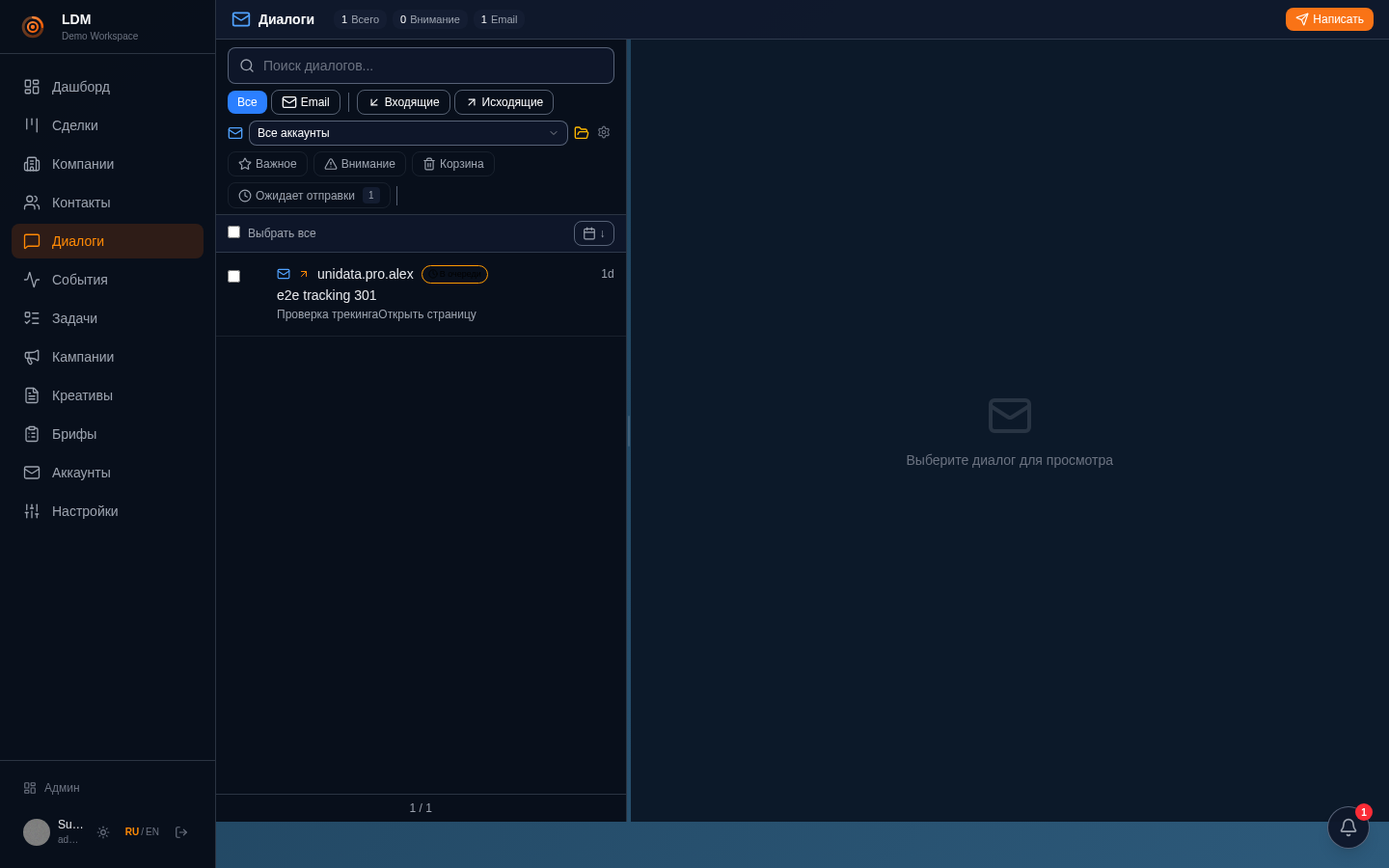Open the unidata.pro.alex dialog row
Image resolution: width=1389 pixels, height=868 pixels.
(x=421, y=294)
